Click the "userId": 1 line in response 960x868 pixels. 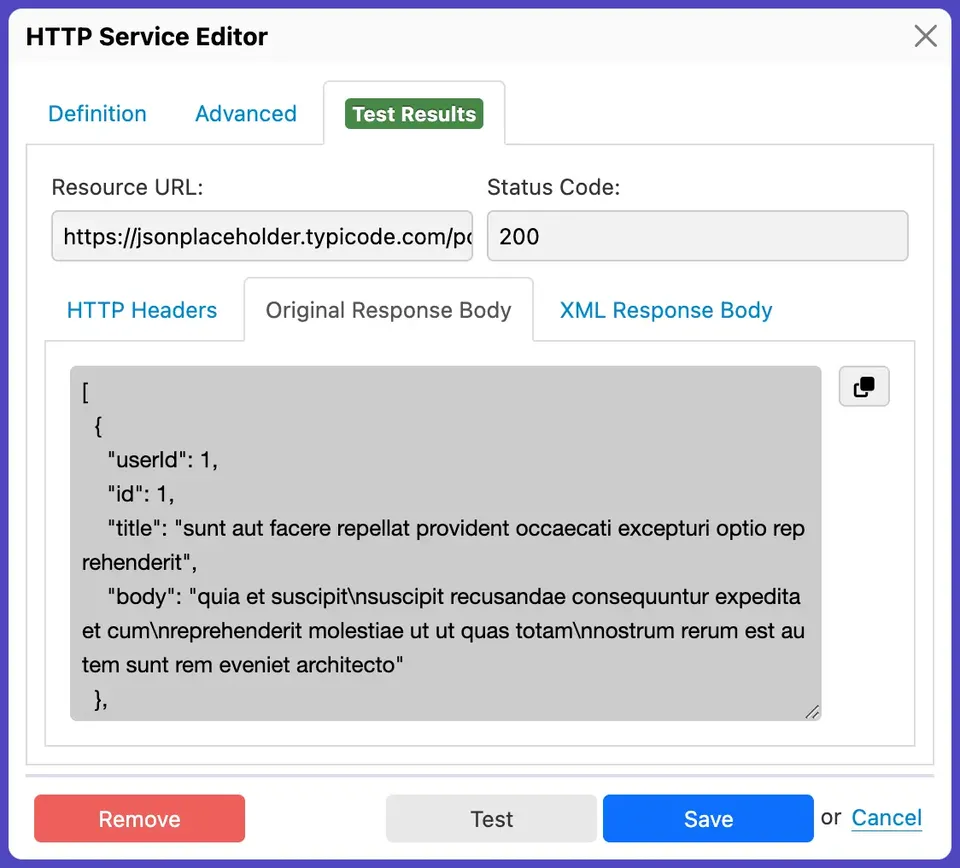162,461
